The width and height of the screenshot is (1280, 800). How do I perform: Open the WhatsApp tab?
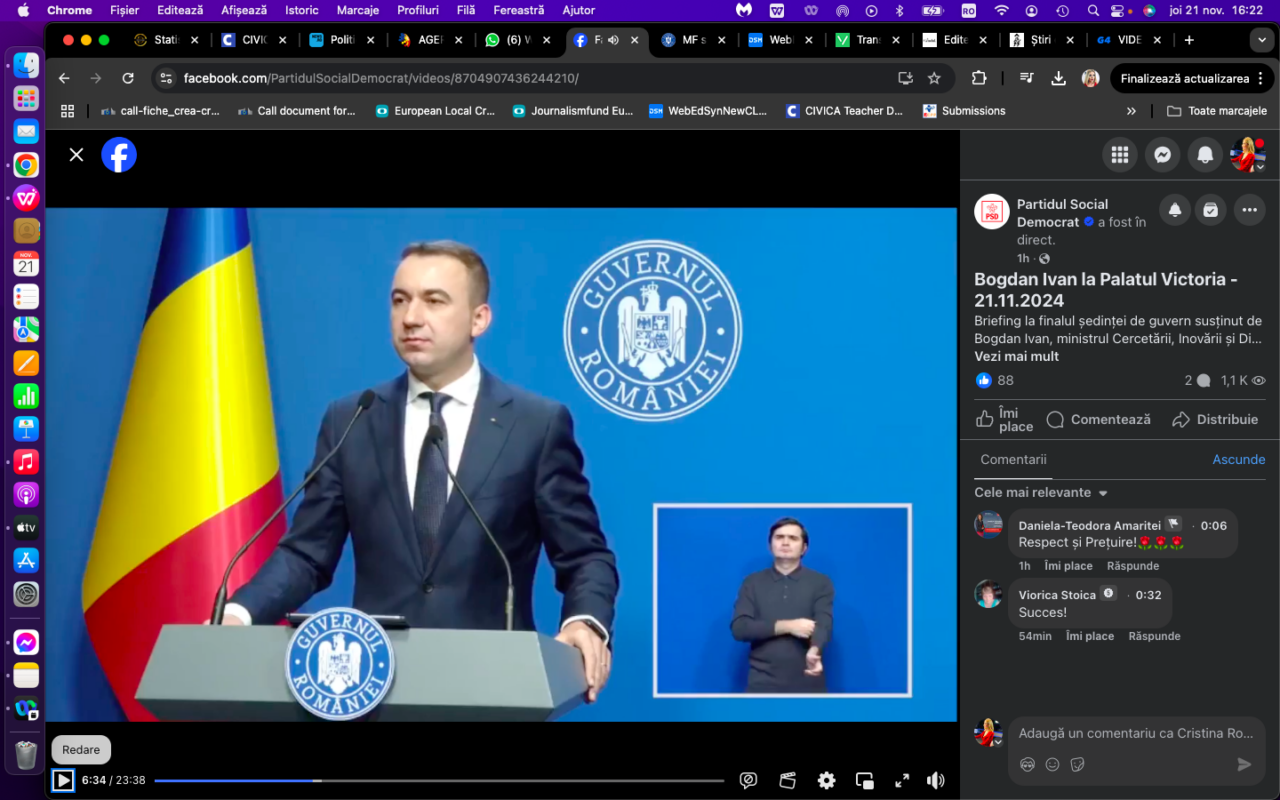point(519,40)
